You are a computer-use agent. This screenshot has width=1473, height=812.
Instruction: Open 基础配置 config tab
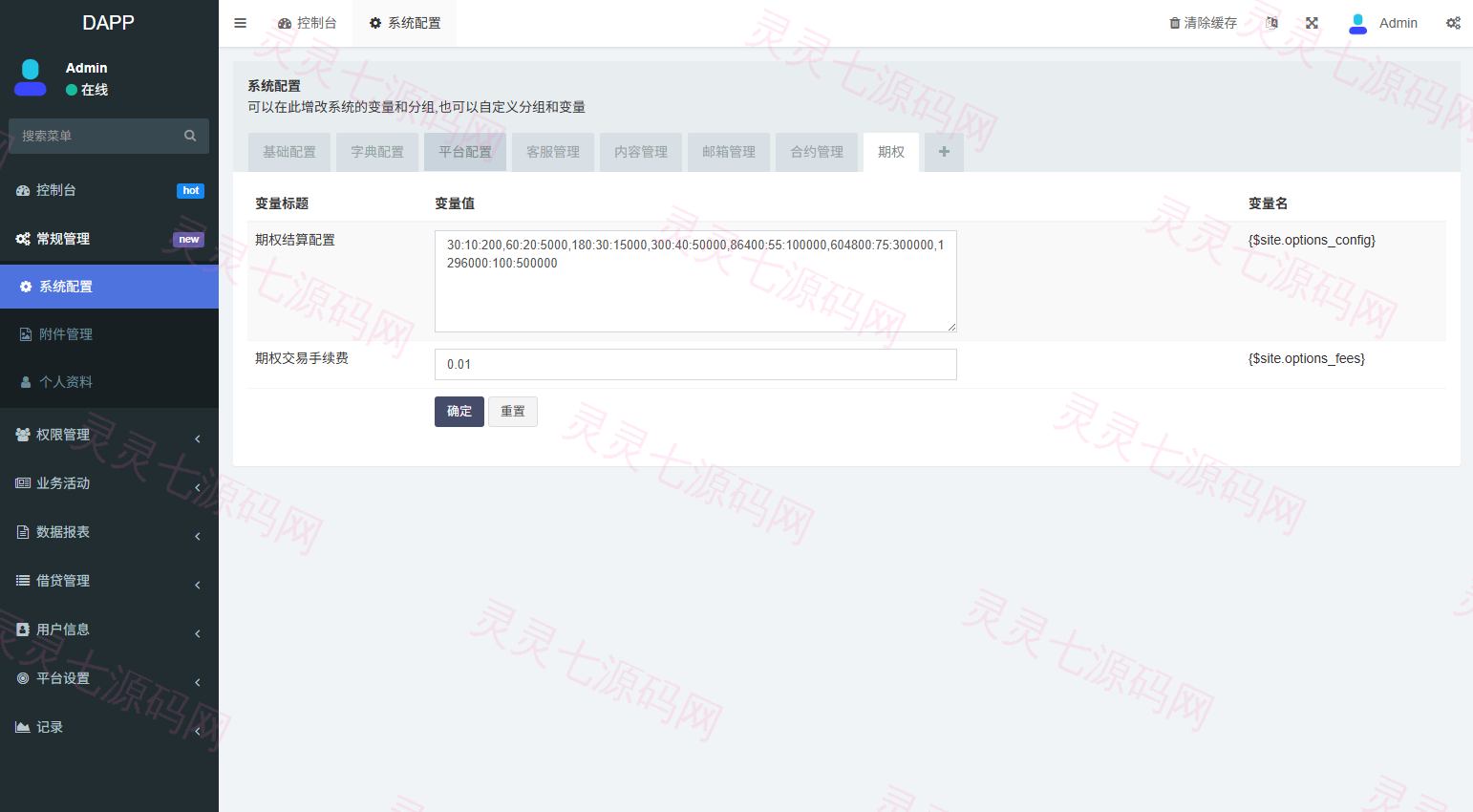coord(289,152)
